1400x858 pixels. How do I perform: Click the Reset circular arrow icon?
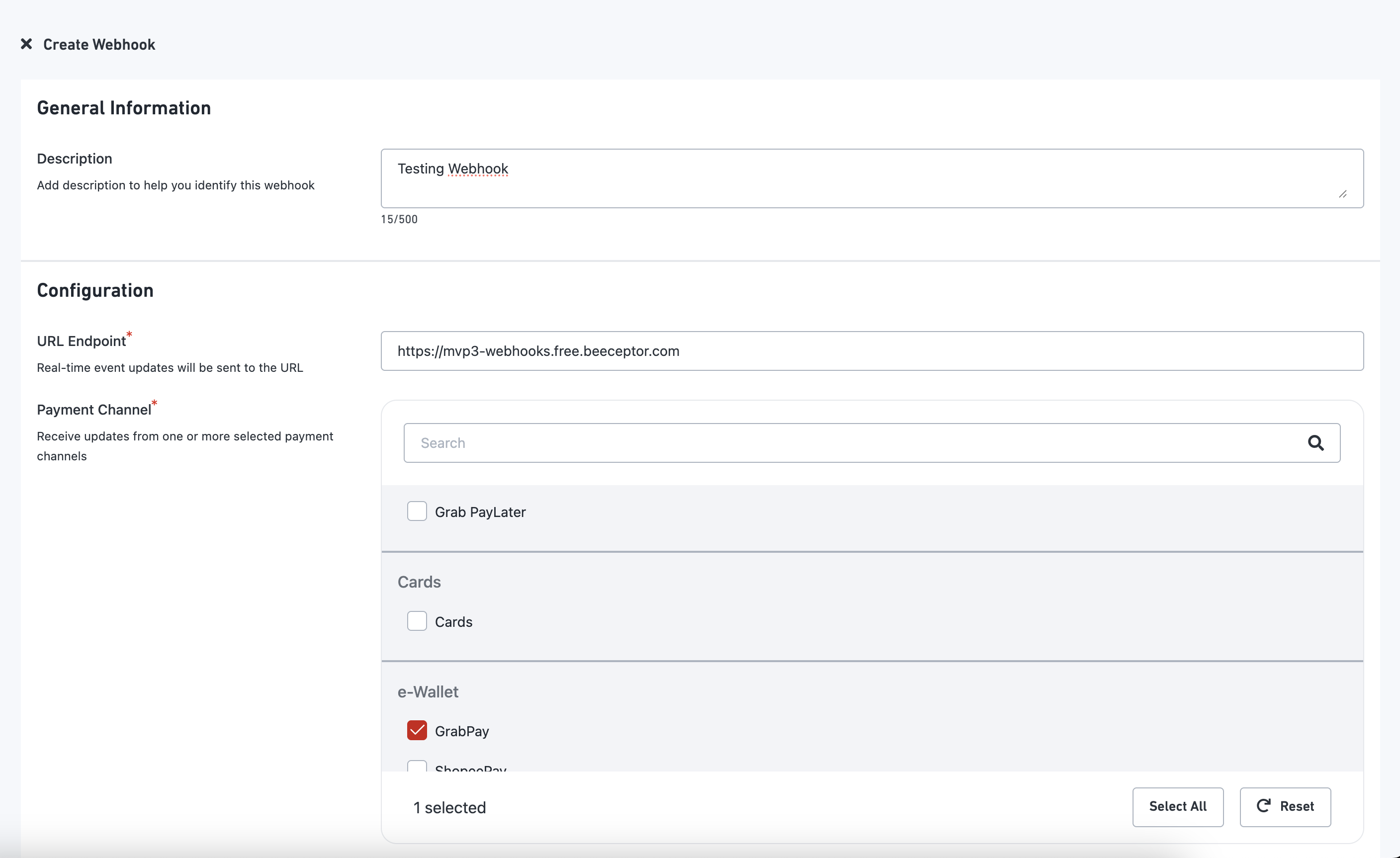point(1263,806)
